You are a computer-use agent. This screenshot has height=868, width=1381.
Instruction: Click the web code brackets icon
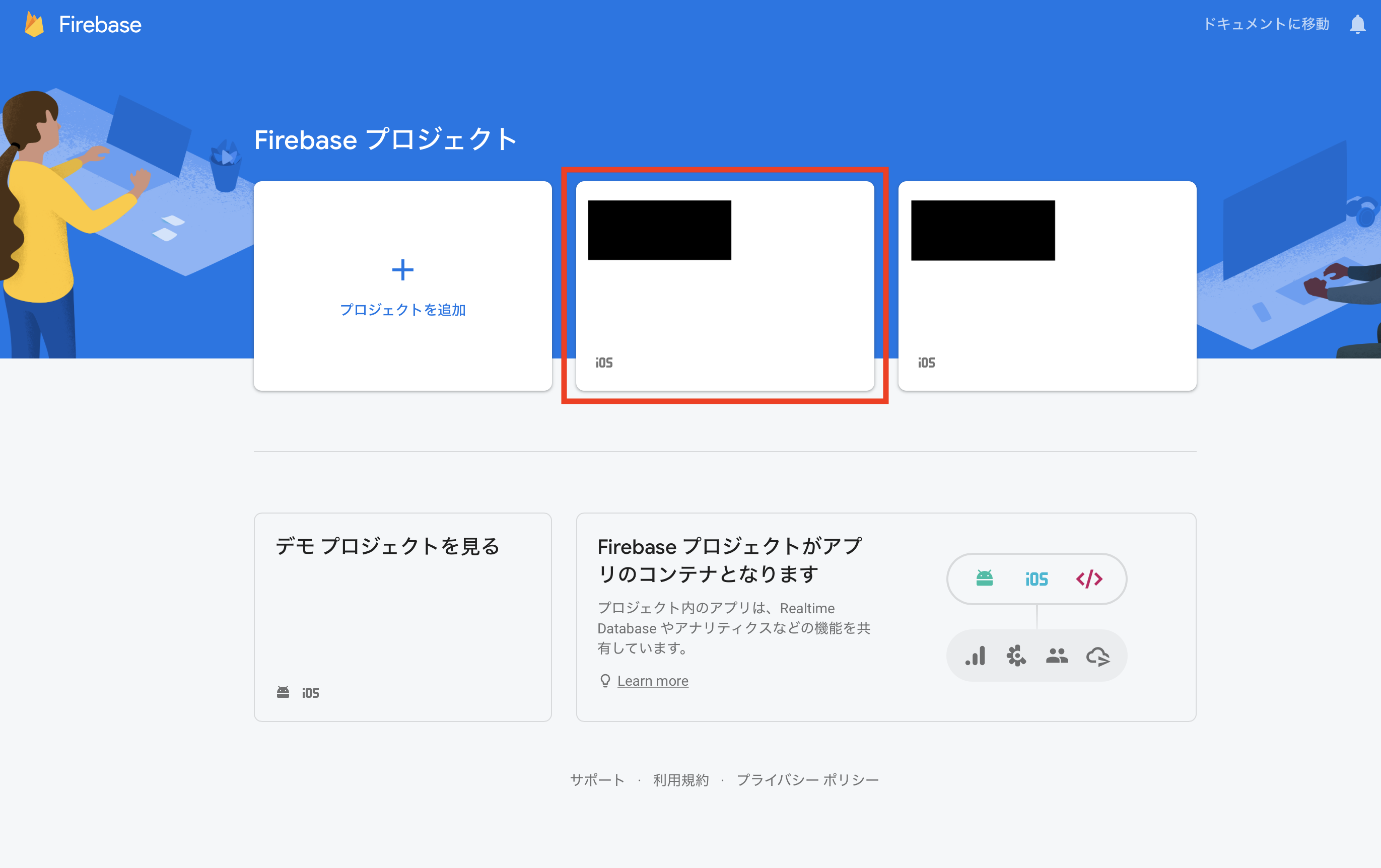coord(1089,579)
